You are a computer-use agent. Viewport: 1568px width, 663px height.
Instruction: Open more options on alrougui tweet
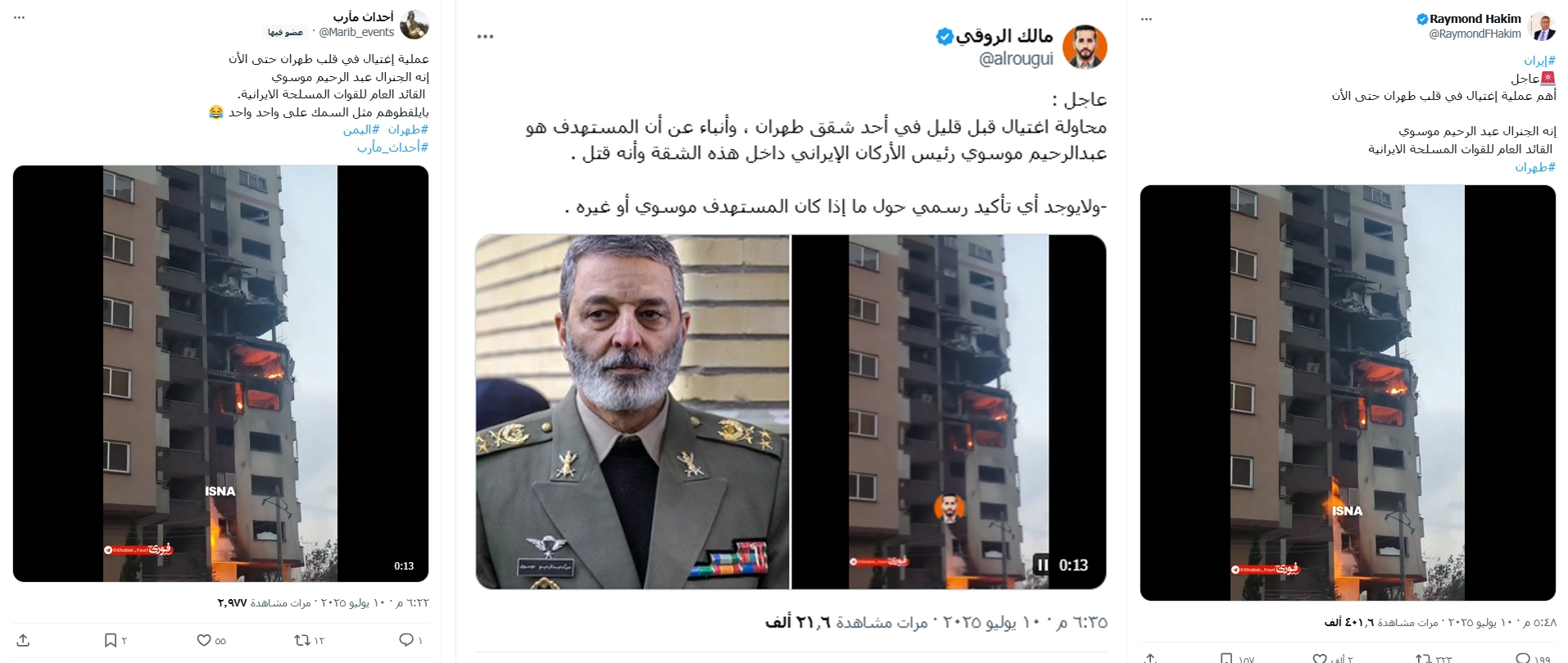[485, 37]
